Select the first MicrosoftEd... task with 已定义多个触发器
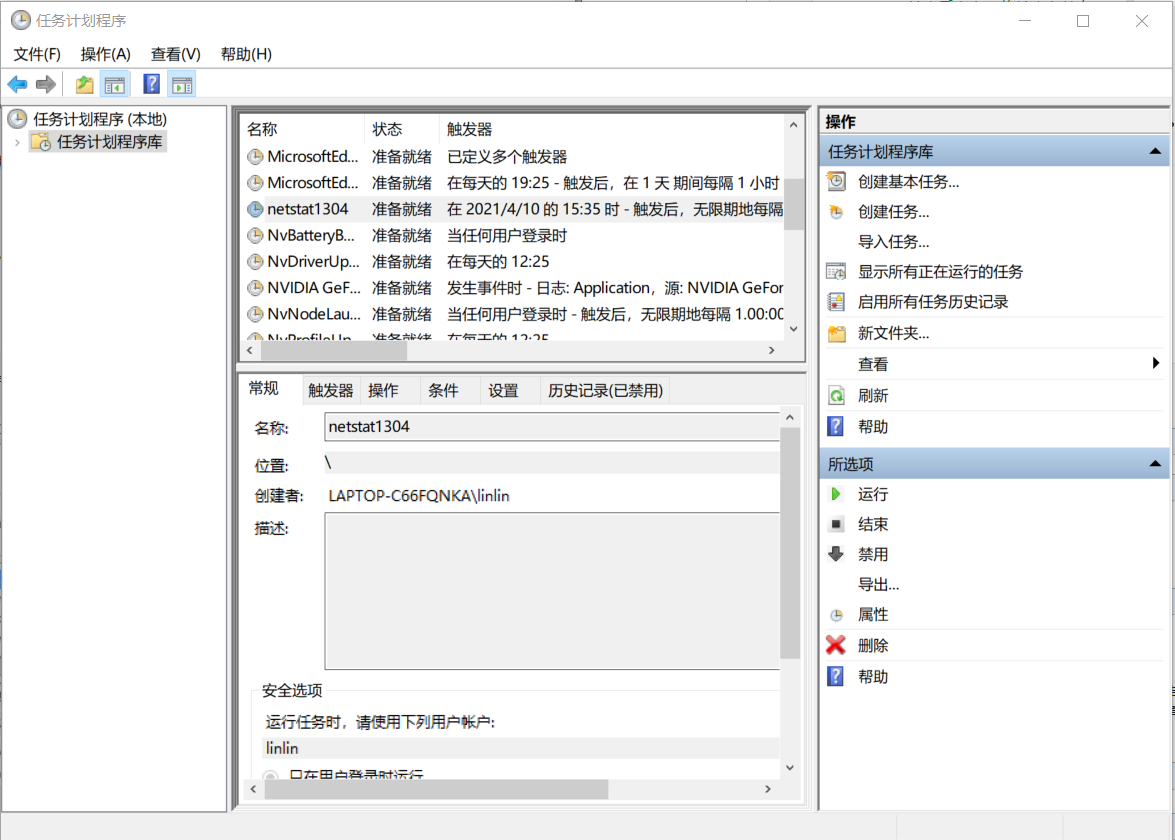 coord(312,157)
